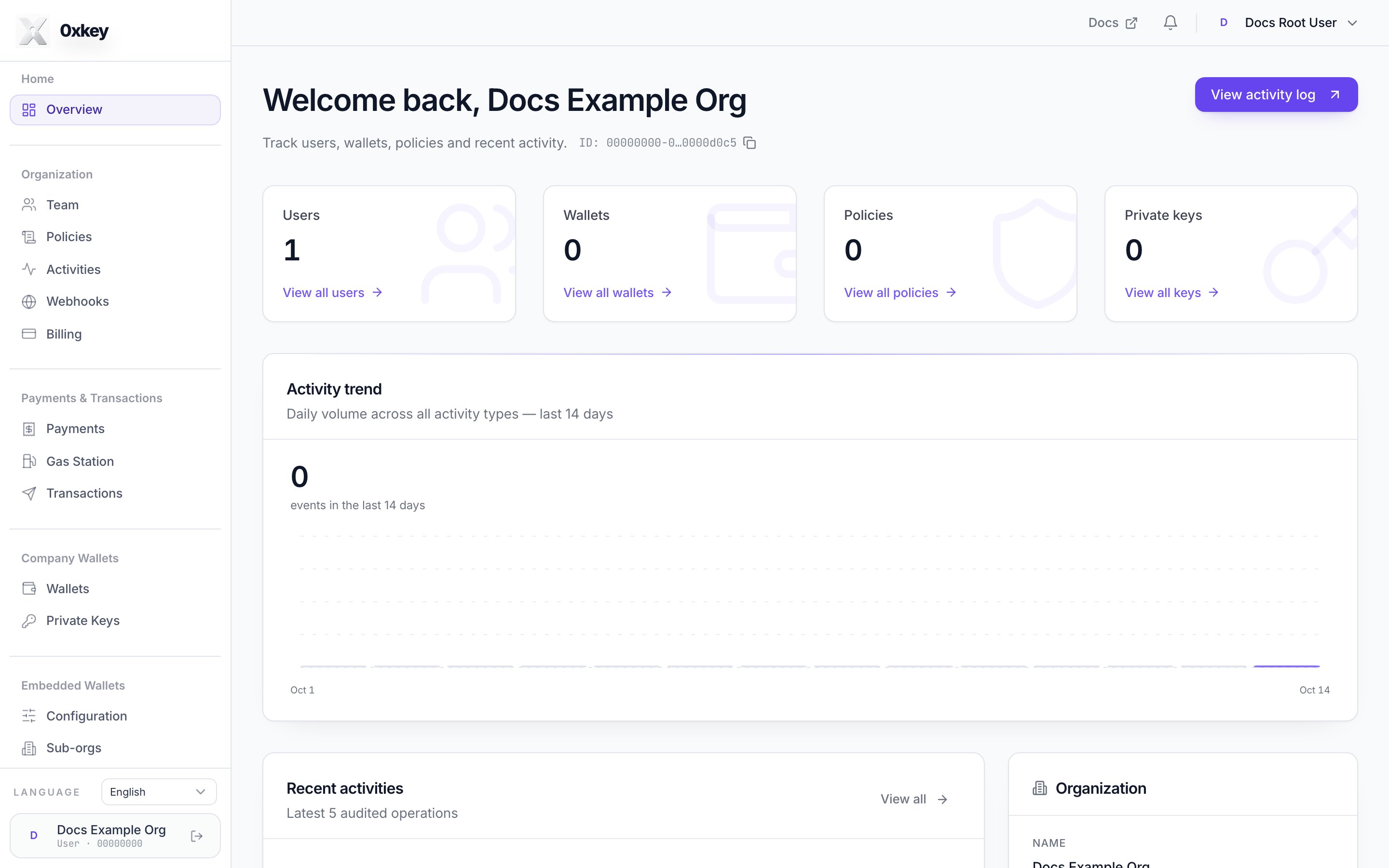Click the Oxkey brand name
1389x868 pixels.
[x=84, y=30]
